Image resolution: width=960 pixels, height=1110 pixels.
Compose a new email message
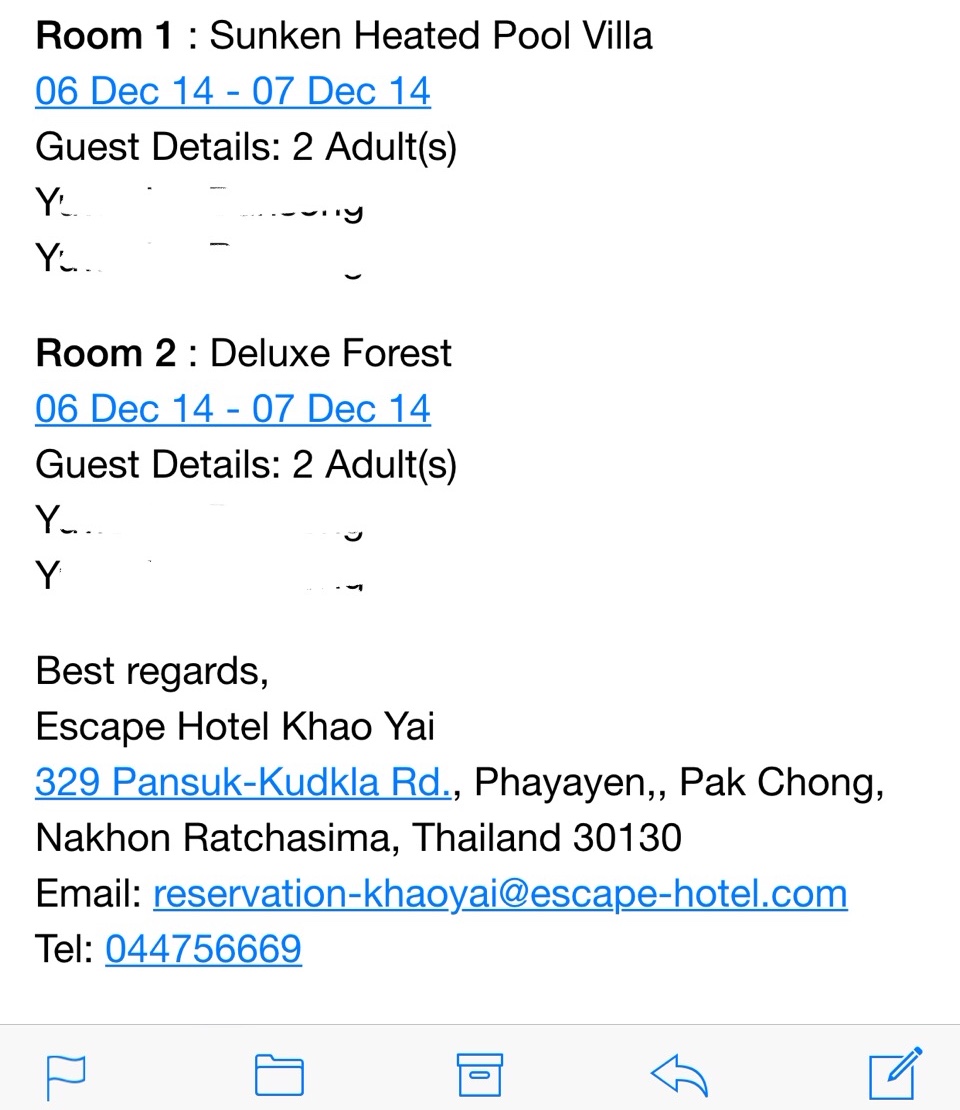[896, 1072]
